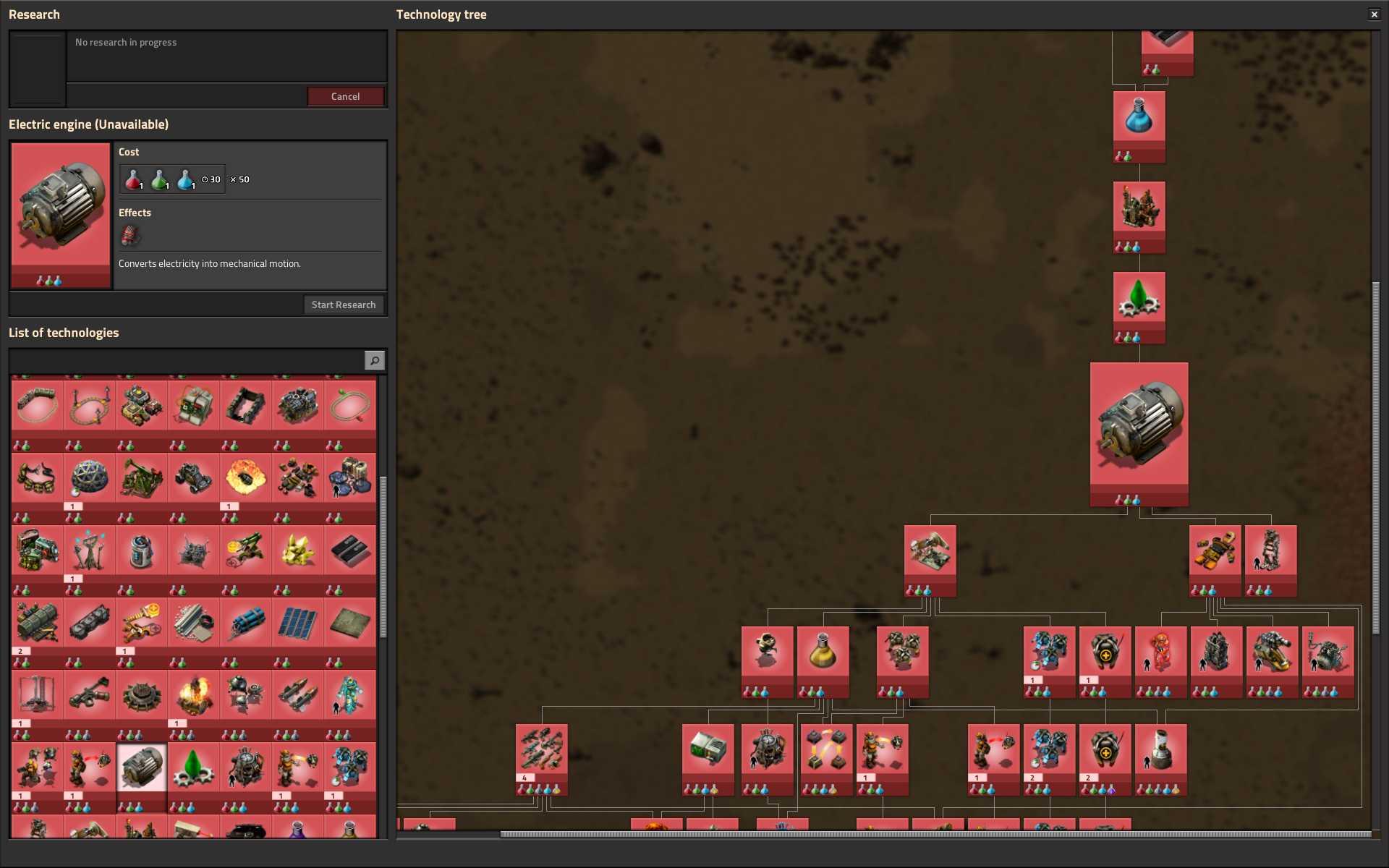This screenshot has height=868, width=1389.
Task: Select the yellow Sulfur crystals technology
Action: [x=298, y=561]
